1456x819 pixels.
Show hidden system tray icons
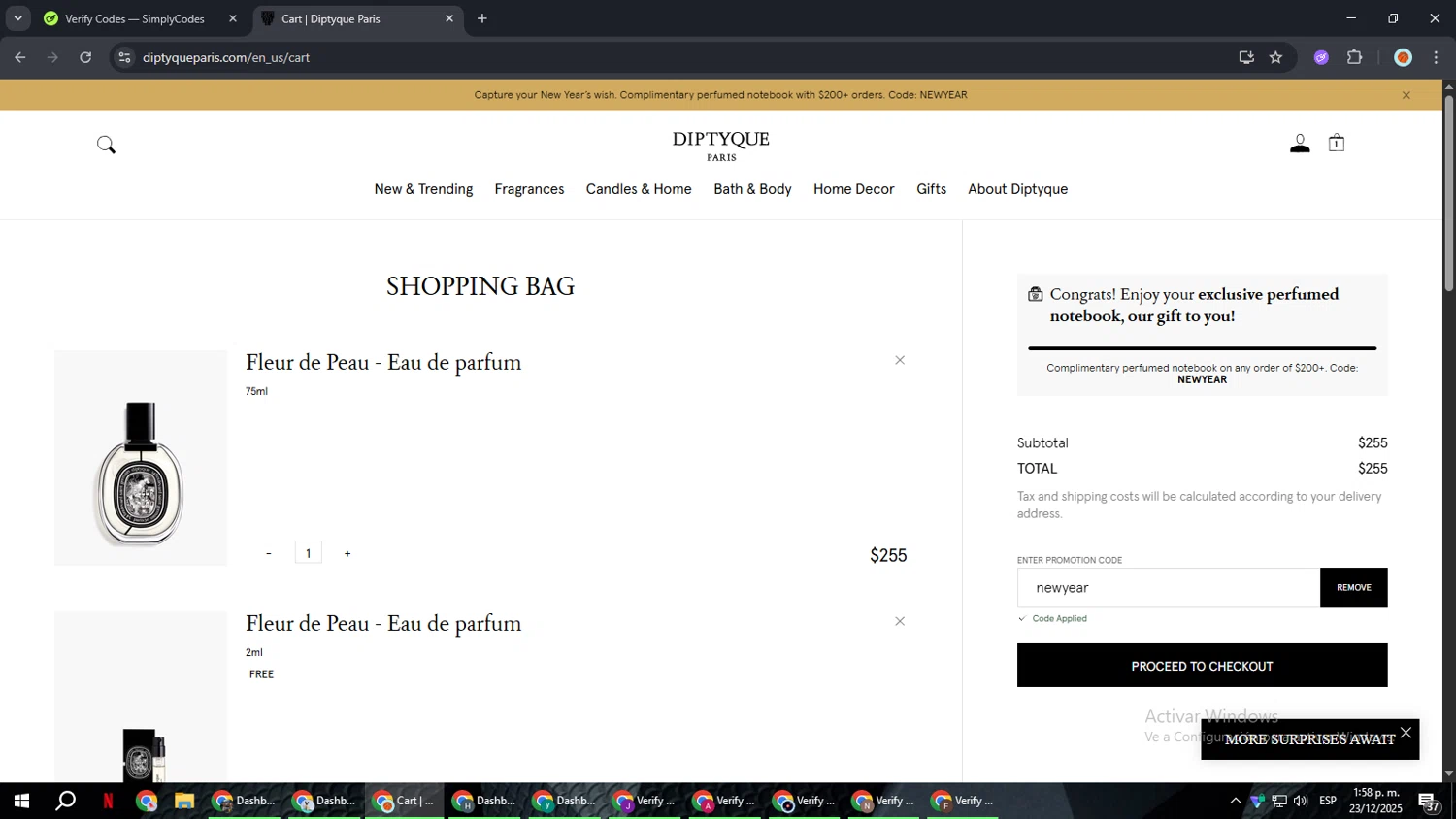pos(1235,801)
